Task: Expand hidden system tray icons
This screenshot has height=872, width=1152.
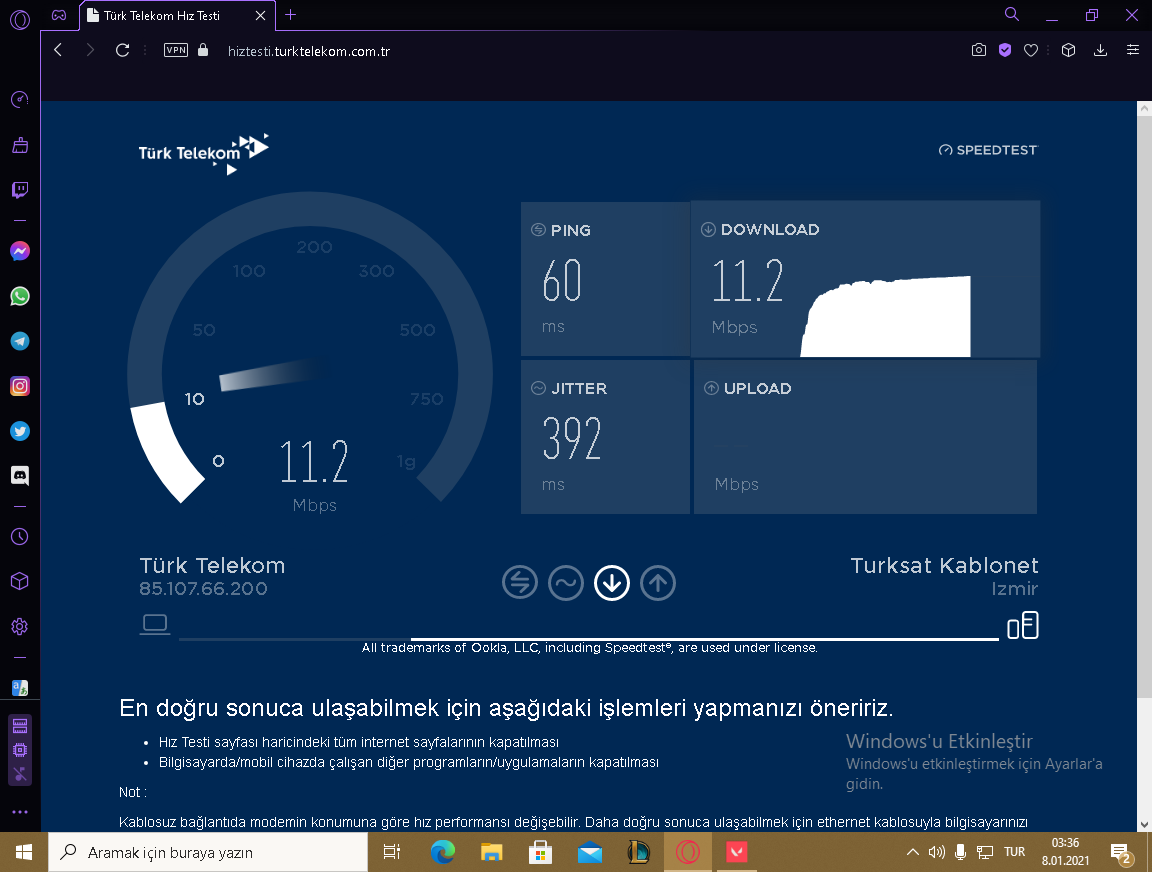Action: pyautogui.click(x=912, y=852)
